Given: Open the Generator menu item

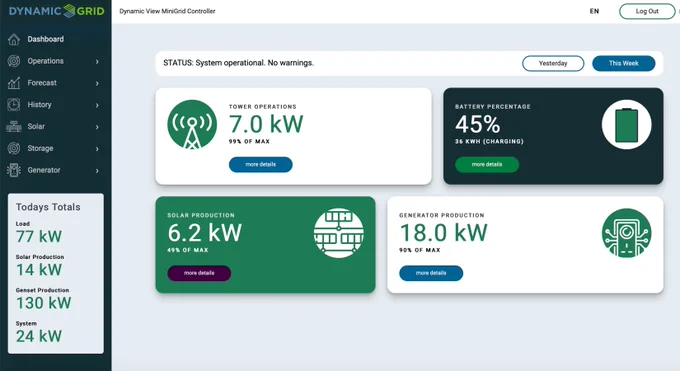Looking at the screenshot, I should pos(44,170).
